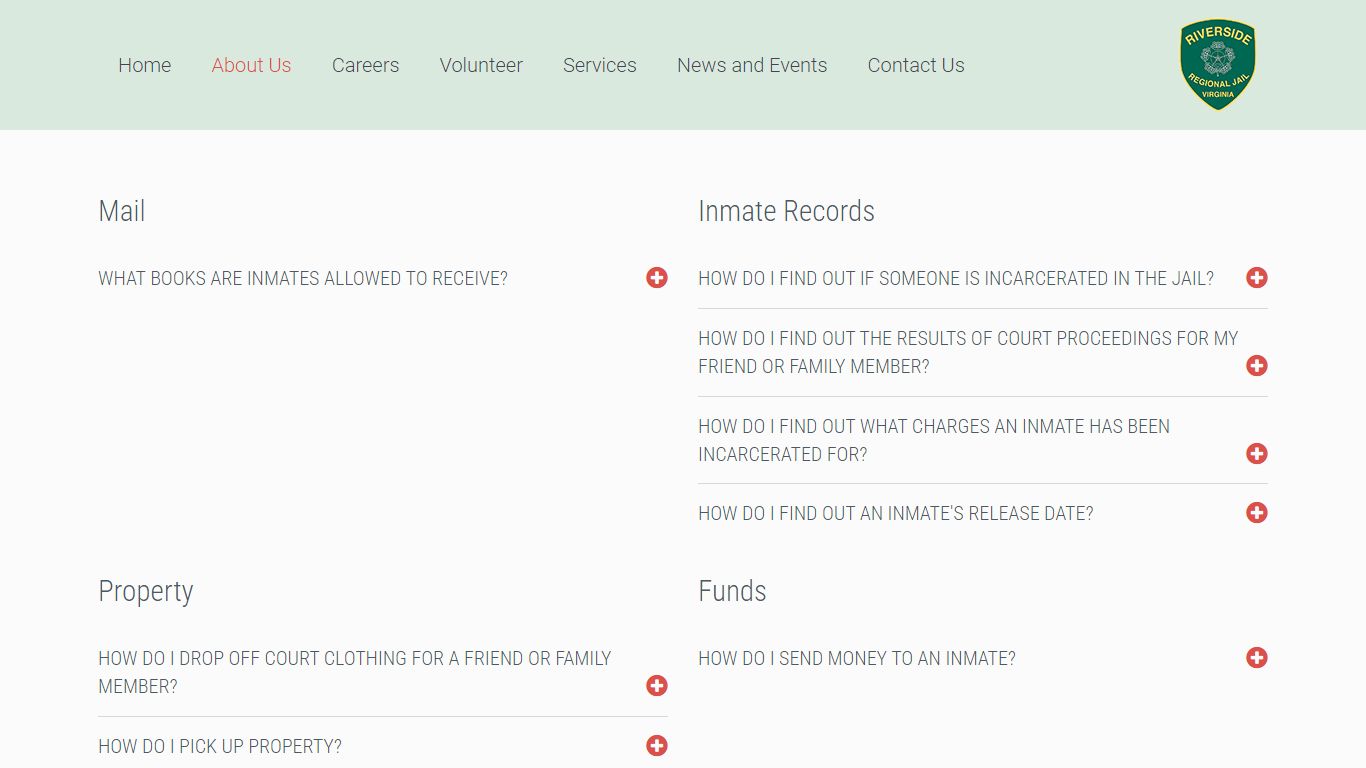
Task: Click plus icon beside pick up property question
Action: [x=657, y=746]
